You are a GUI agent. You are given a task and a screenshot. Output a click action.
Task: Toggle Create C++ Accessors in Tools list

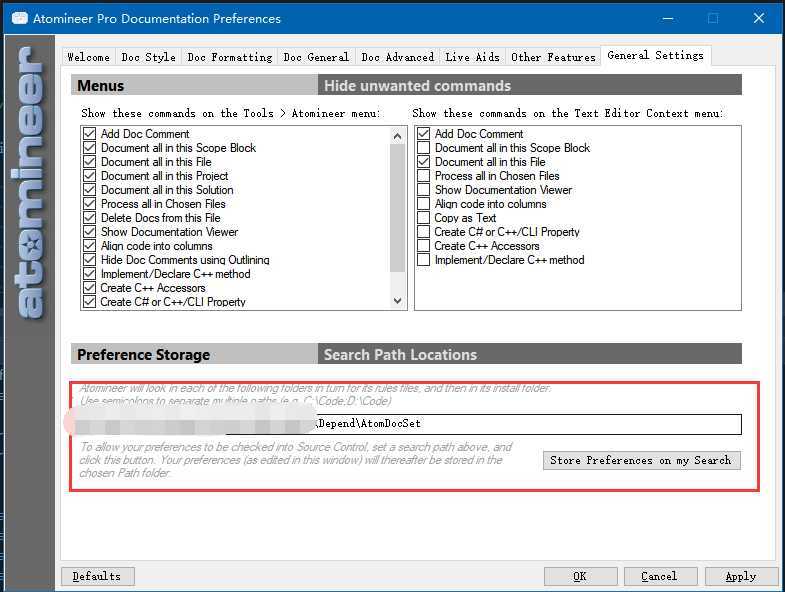(90, 288)
